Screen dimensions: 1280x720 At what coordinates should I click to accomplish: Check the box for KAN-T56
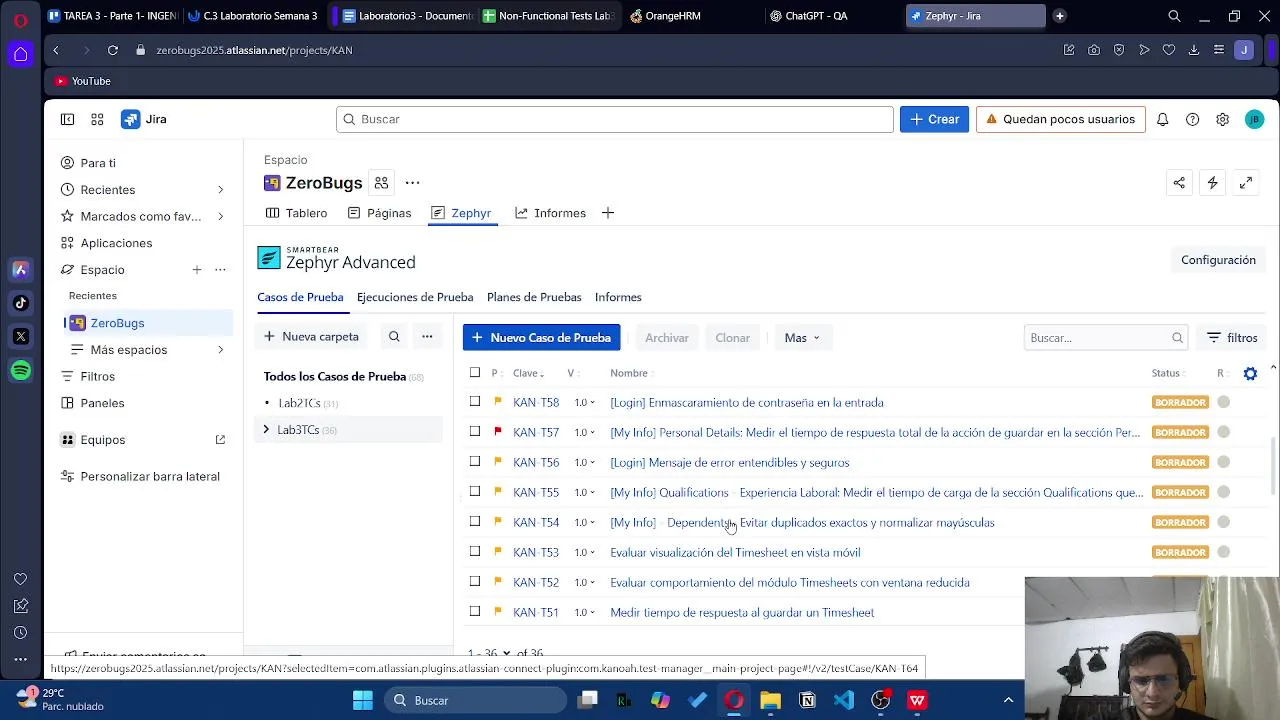475,462
